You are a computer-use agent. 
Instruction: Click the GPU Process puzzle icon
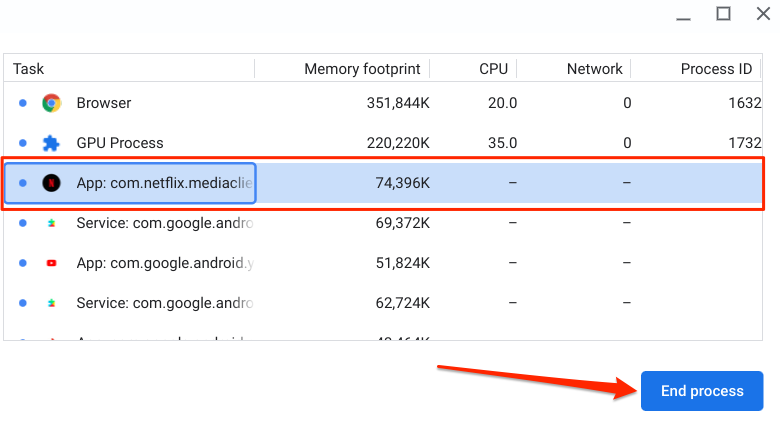(x=51, y=143)
